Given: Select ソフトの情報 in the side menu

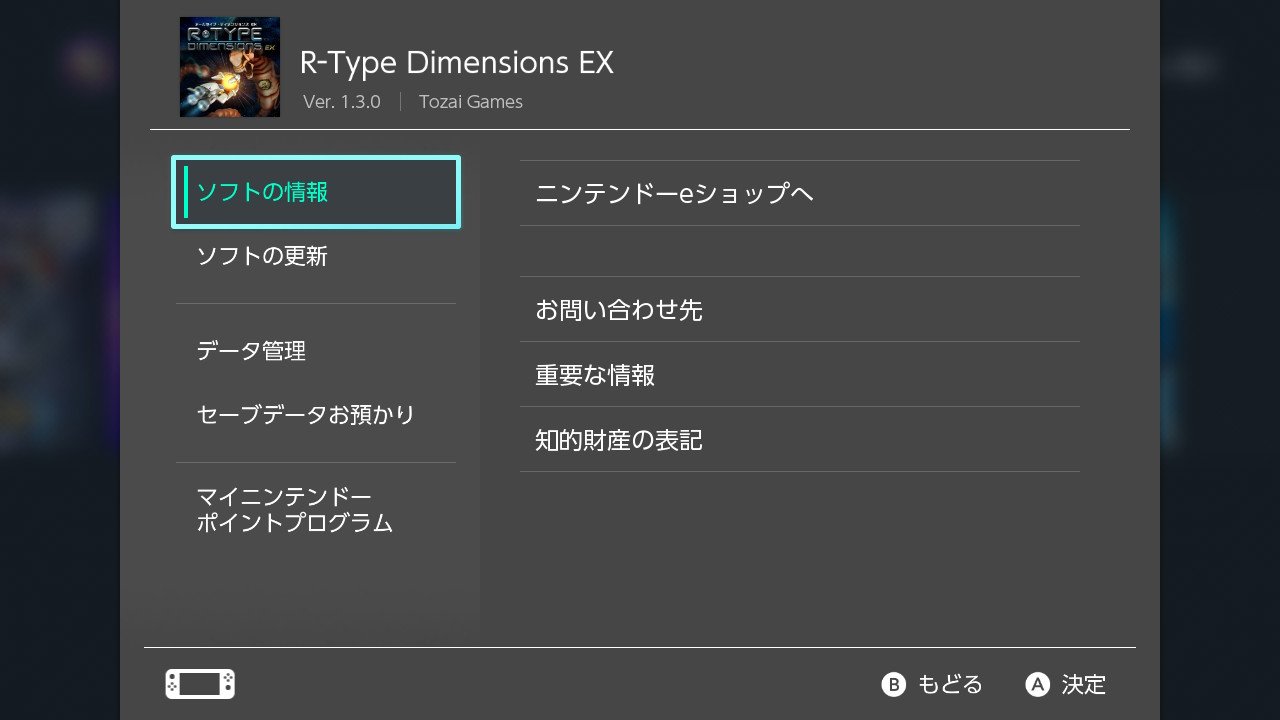Looking at the screenshot, I should coord(316,192).
